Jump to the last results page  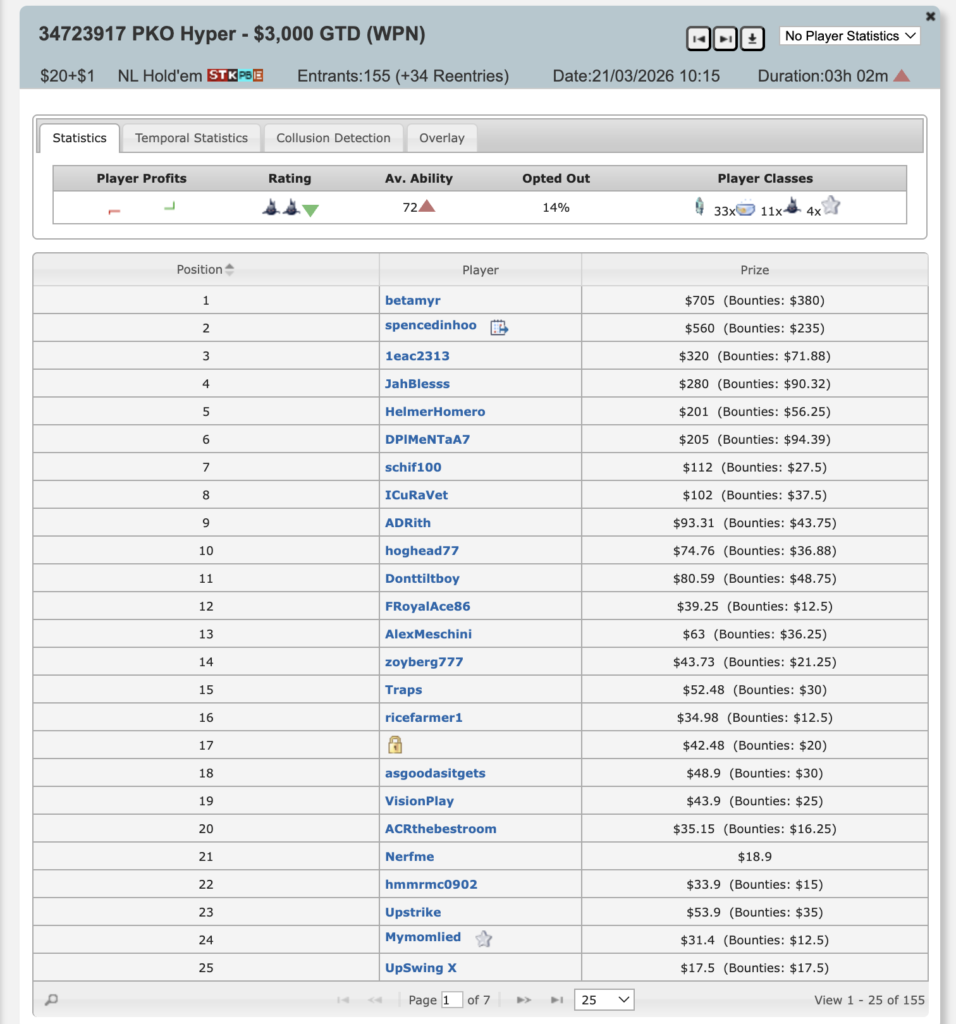(x=557, y=1000)
